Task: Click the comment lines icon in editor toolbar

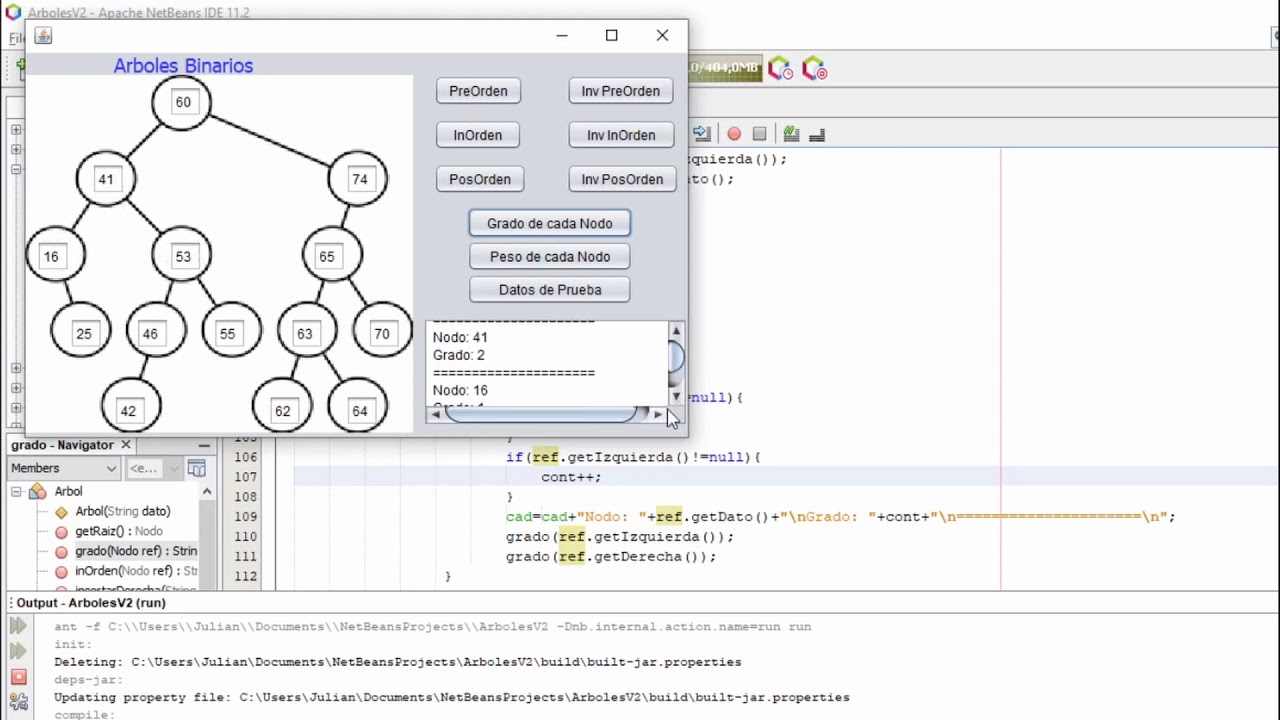Action: coord(791,134)
